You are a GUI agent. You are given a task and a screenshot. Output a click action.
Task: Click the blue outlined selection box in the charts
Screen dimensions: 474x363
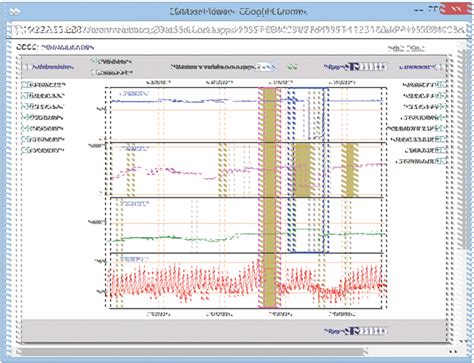[x=308, y=170]
